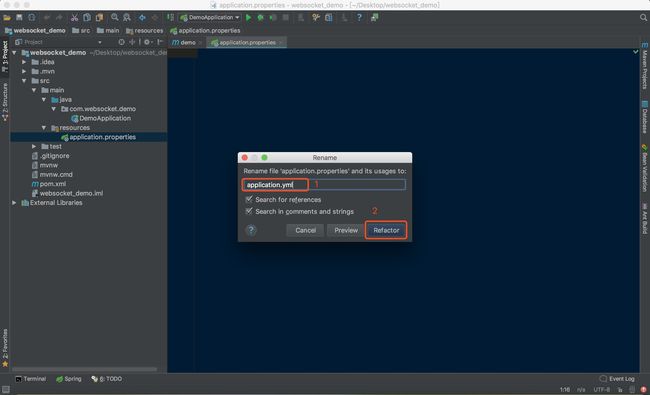The height and width of the screenshot is (395, 650).
Task: Click the Synchronize toolbar icon
Action: (32, 18)
